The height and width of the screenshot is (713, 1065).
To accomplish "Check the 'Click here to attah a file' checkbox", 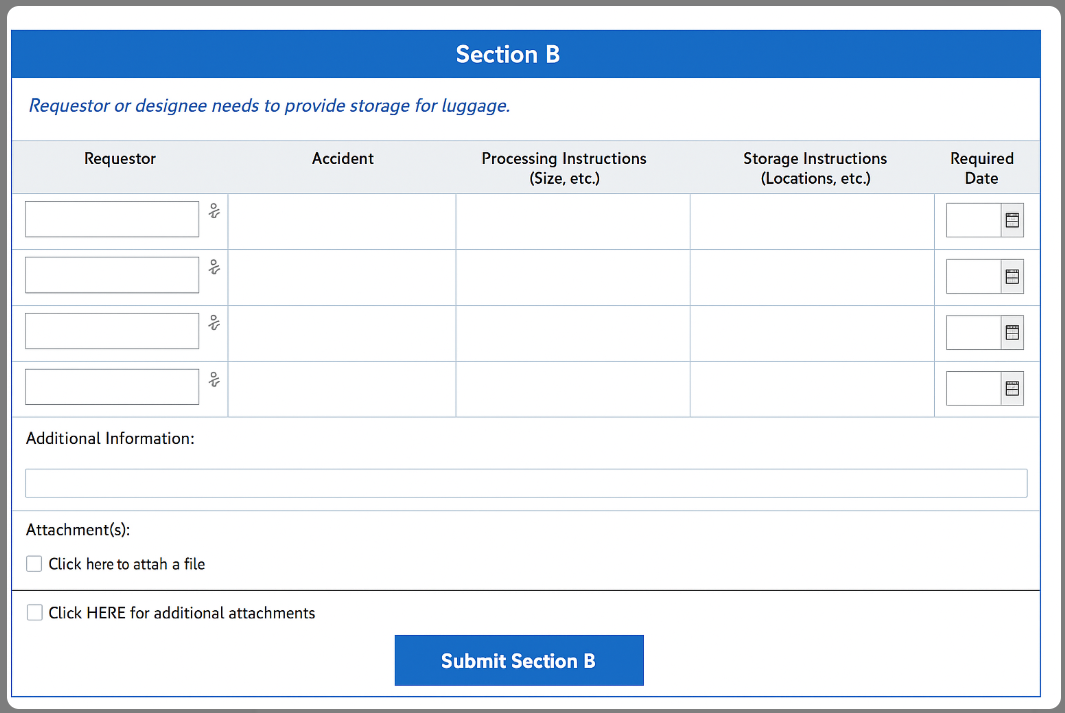I will click(34, 564).
